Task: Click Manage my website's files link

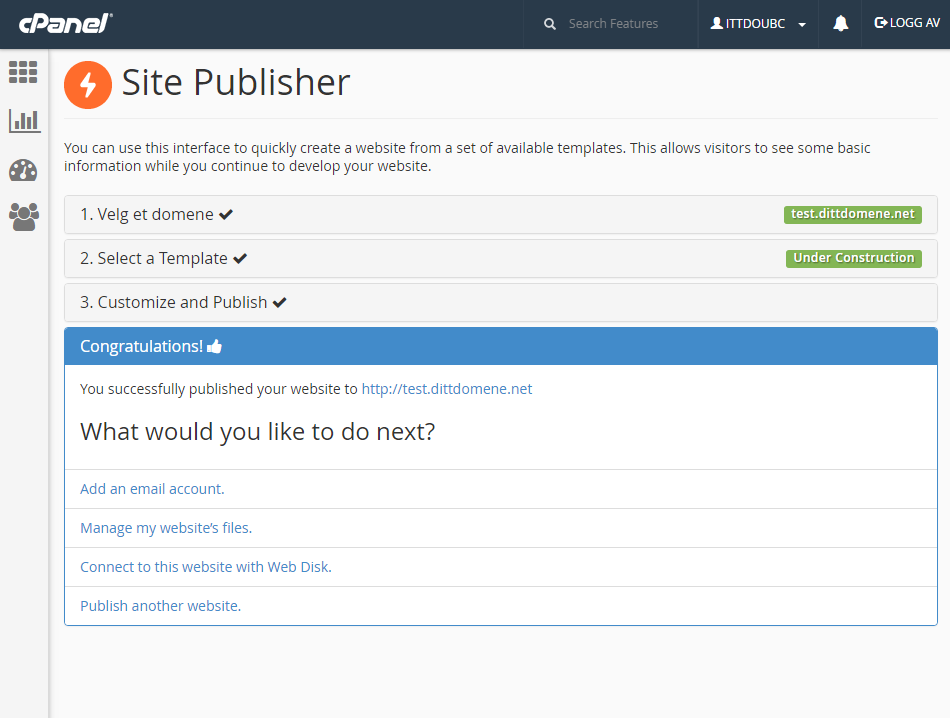Action: point(166,528)
